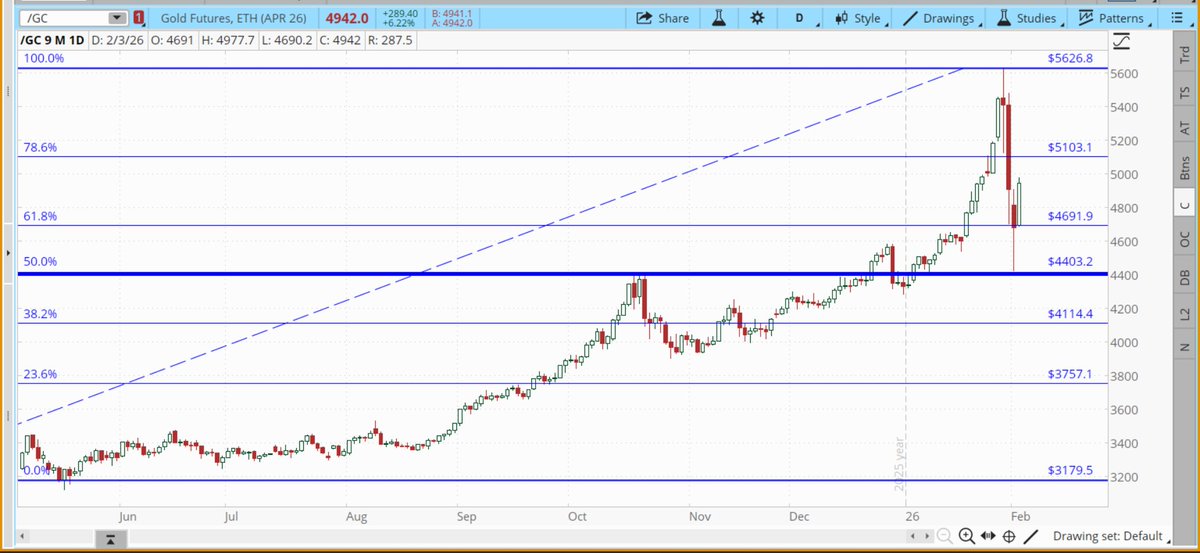
Task: Open the TS side panel tab
Action: pyautogui.click(x=1185, y=90)
